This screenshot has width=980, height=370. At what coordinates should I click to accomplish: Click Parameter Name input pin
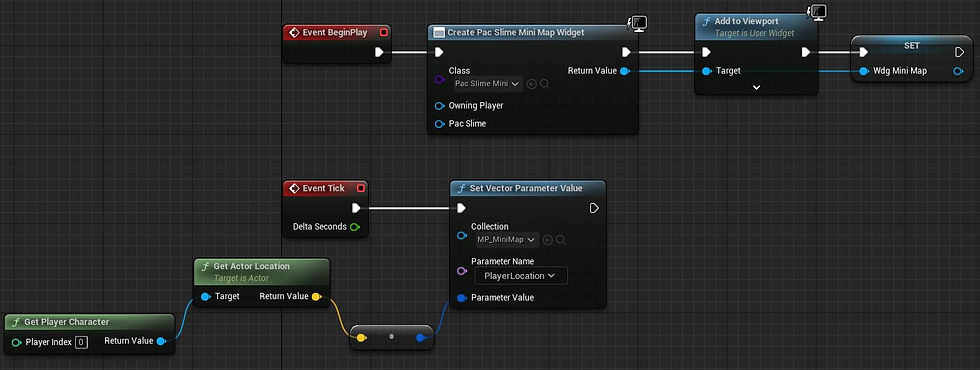(462, 271)
